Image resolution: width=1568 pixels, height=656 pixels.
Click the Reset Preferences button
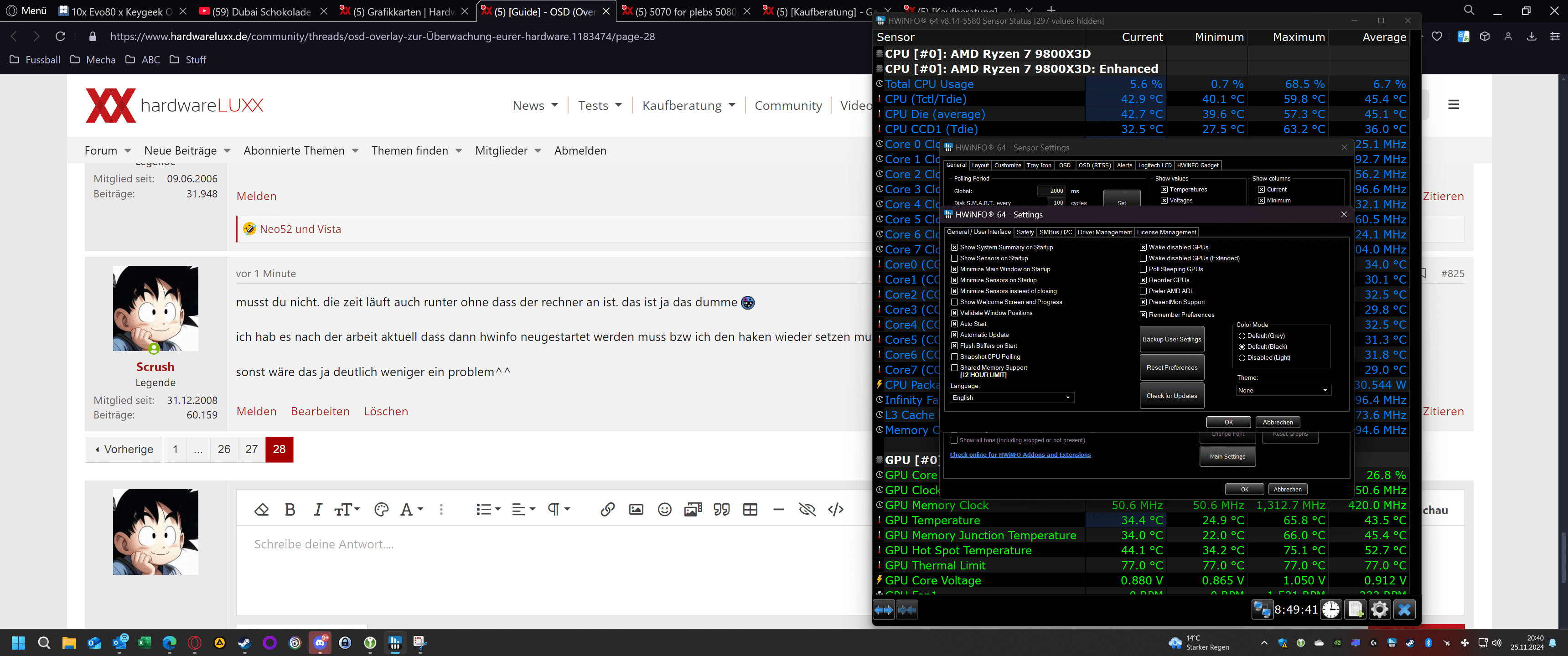(x=1171, y=367)
